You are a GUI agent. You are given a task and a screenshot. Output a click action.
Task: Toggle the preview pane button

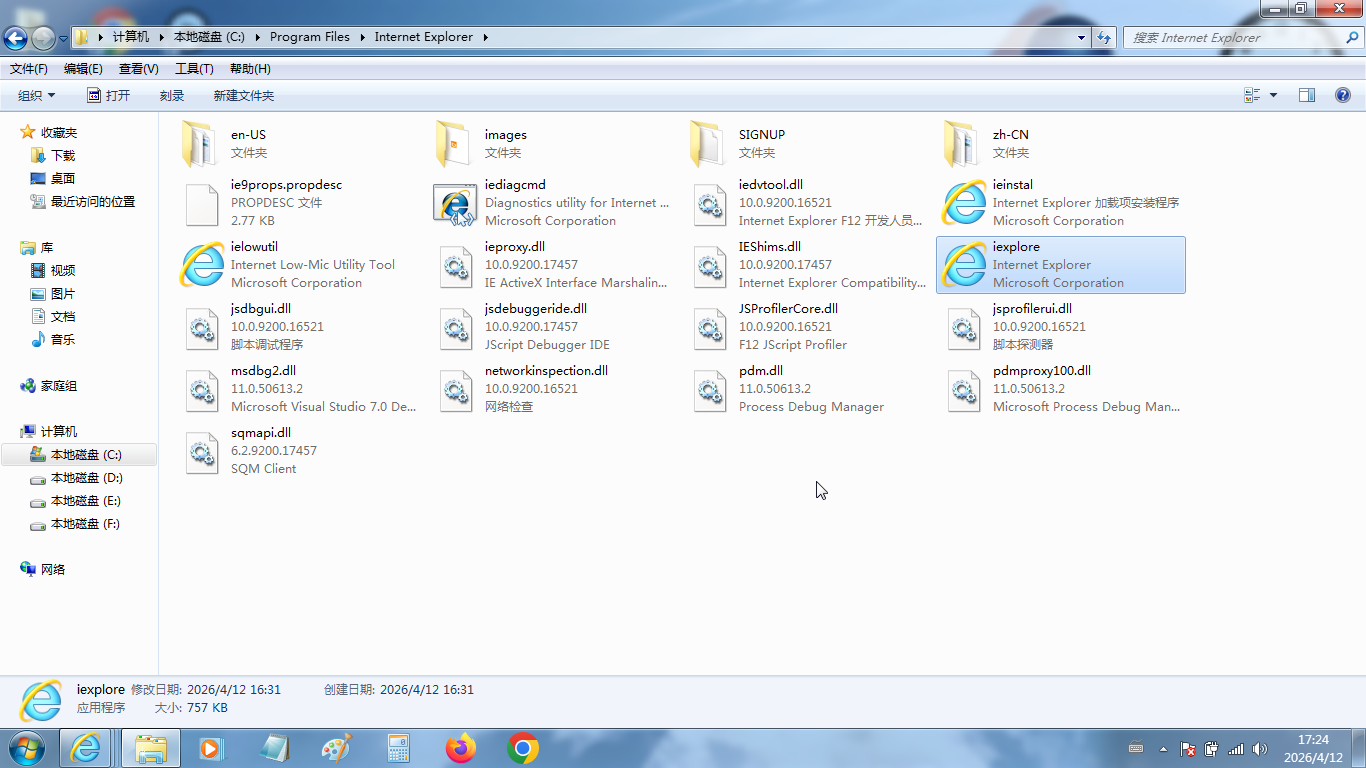pos(1306,95)
